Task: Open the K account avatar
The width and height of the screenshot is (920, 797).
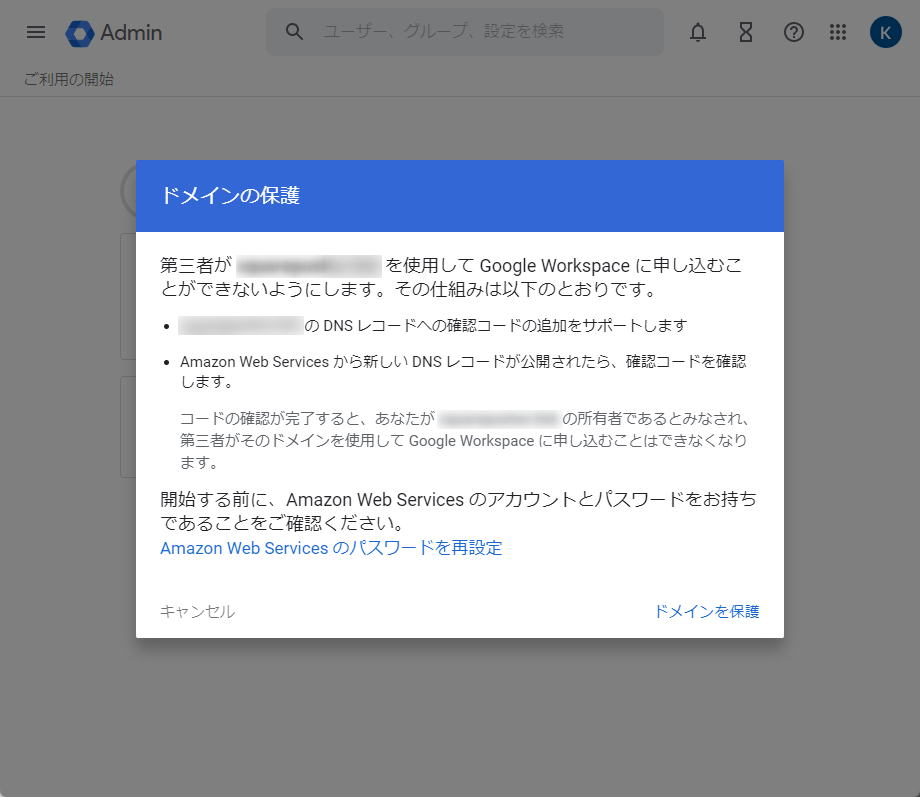Action: tap(885, 32)
